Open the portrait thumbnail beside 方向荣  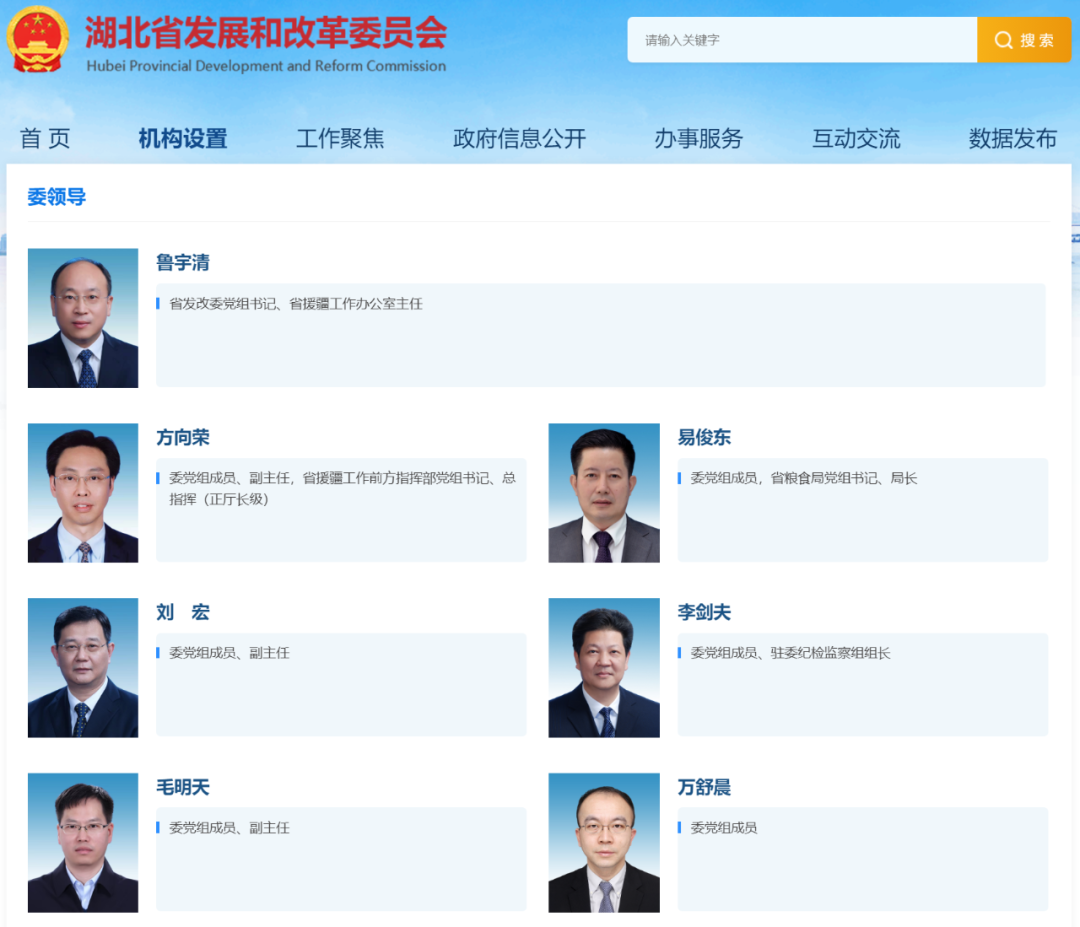(x=83, y=493)
